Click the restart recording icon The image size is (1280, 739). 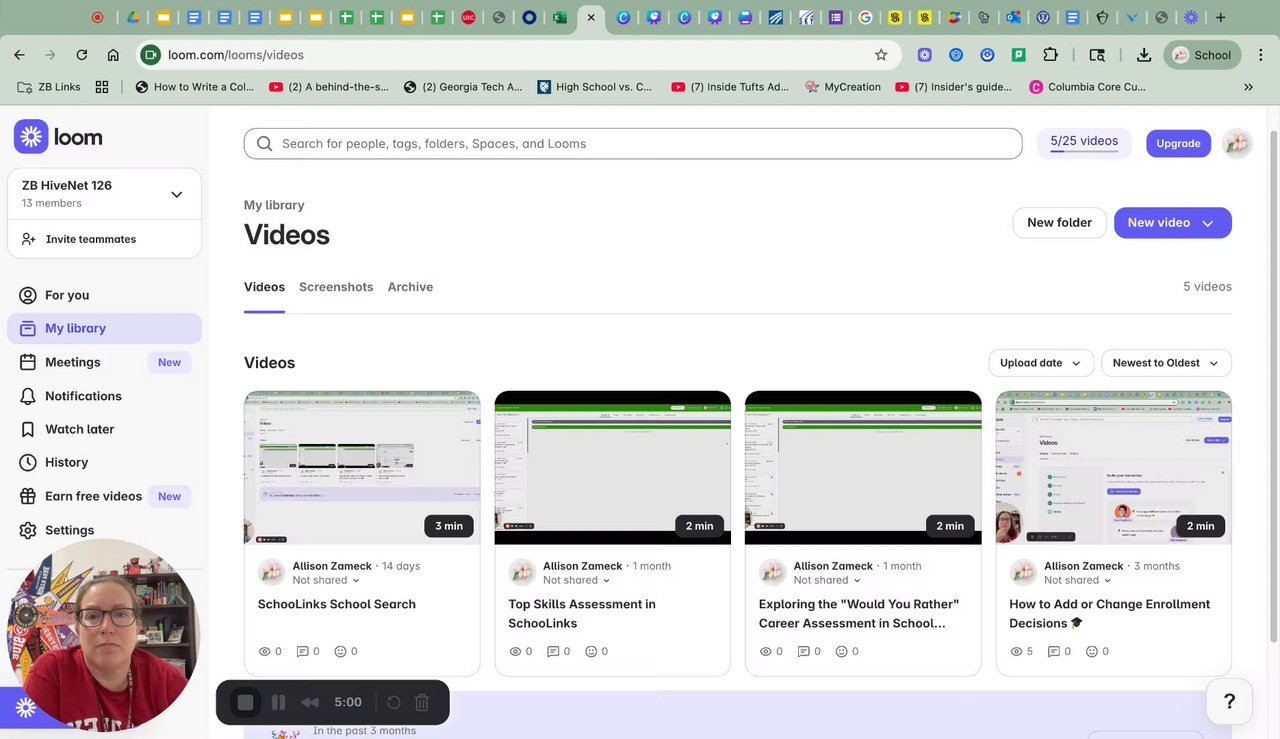click(394, 702)
